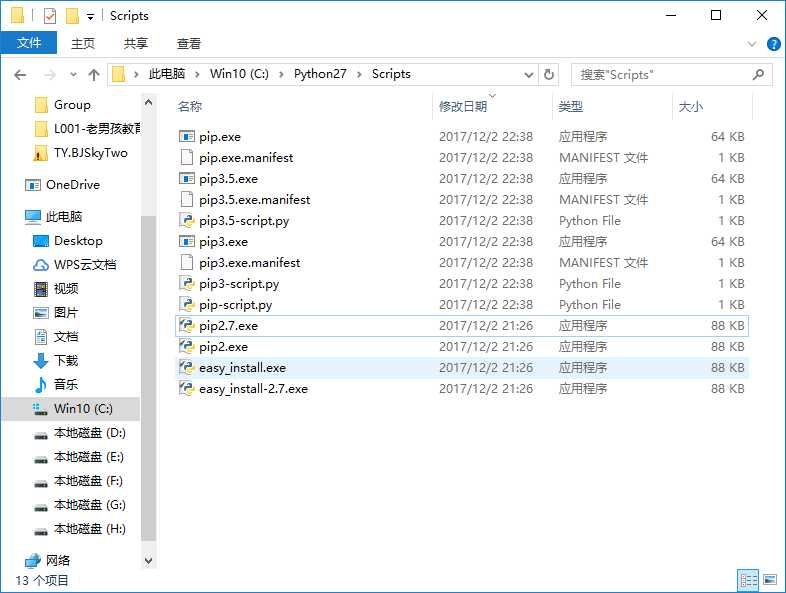Click the search magnifier icon

tap(758, 75)
